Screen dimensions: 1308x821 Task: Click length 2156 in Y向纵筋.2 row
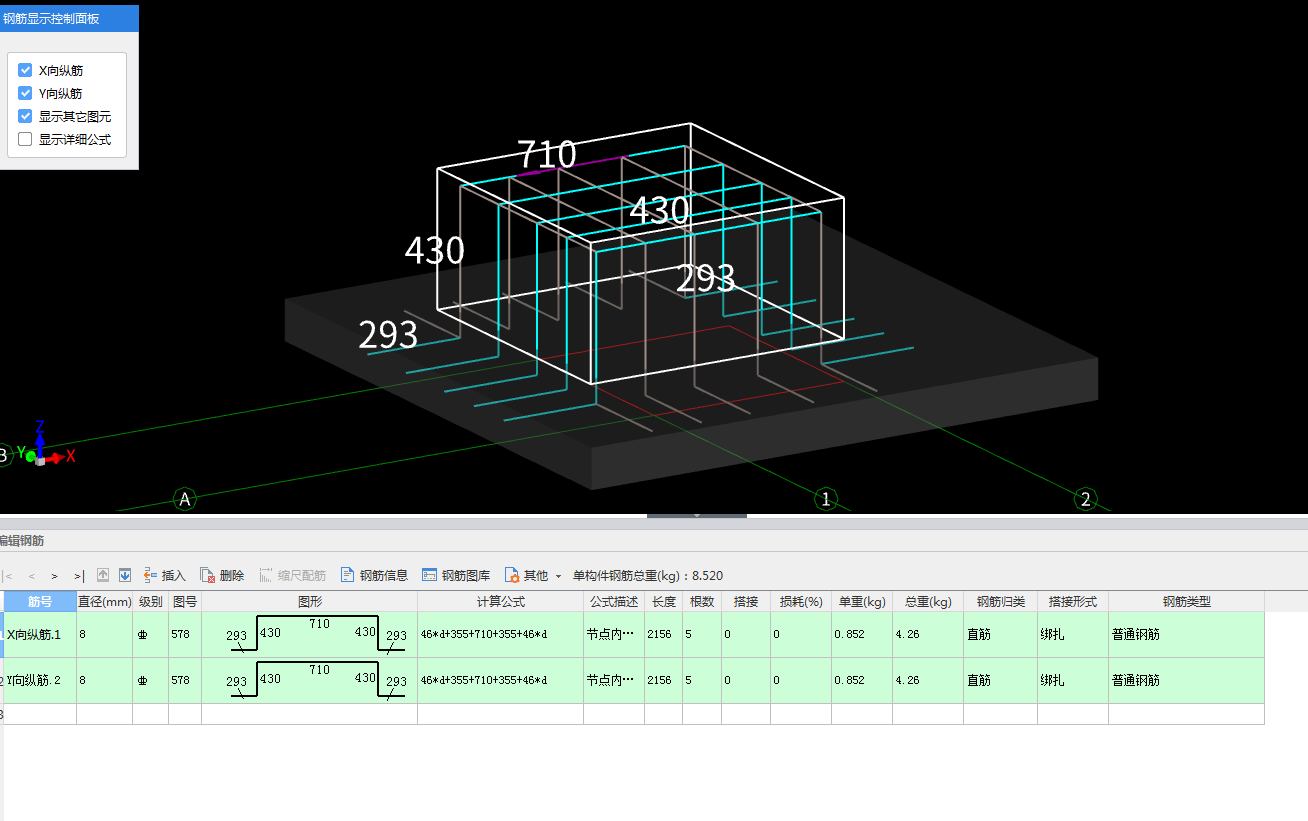tap(664, 680)
